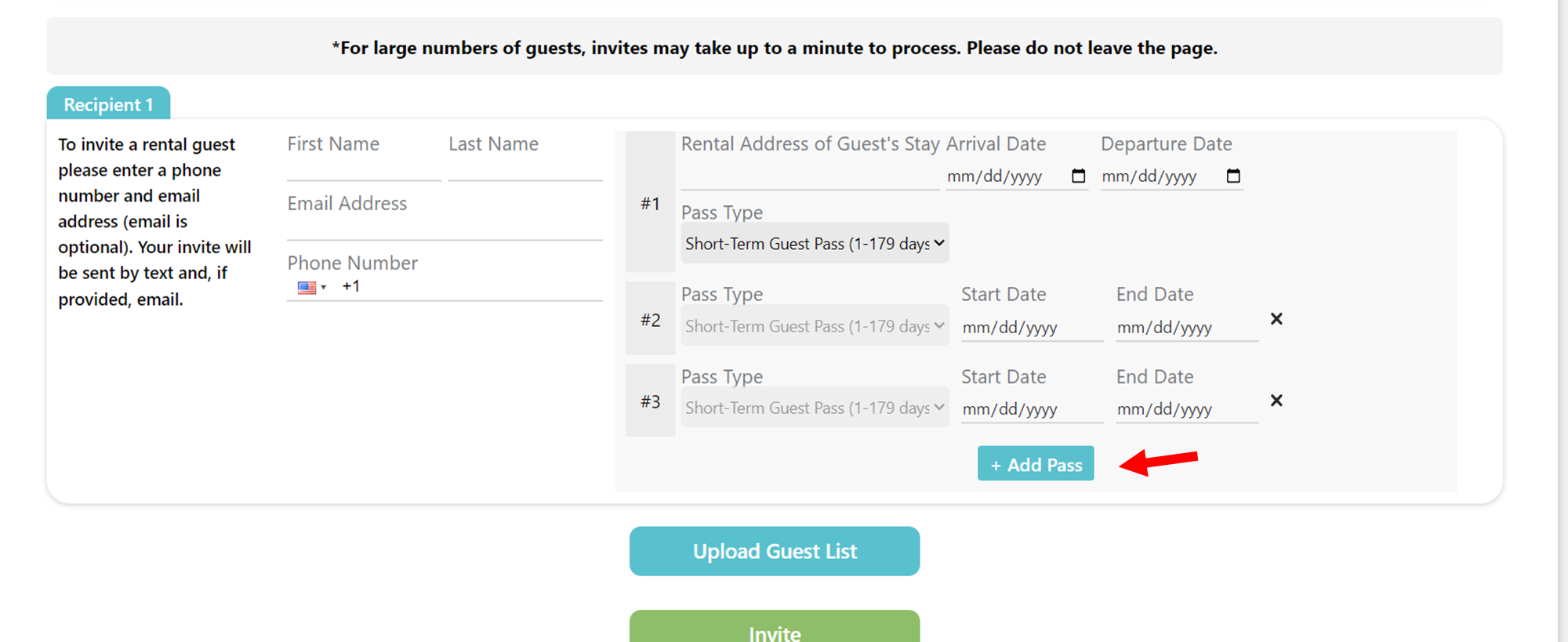1568x642 pixels.
Task: Click the + Add Pass button
Action: (x=1036, y=464)
